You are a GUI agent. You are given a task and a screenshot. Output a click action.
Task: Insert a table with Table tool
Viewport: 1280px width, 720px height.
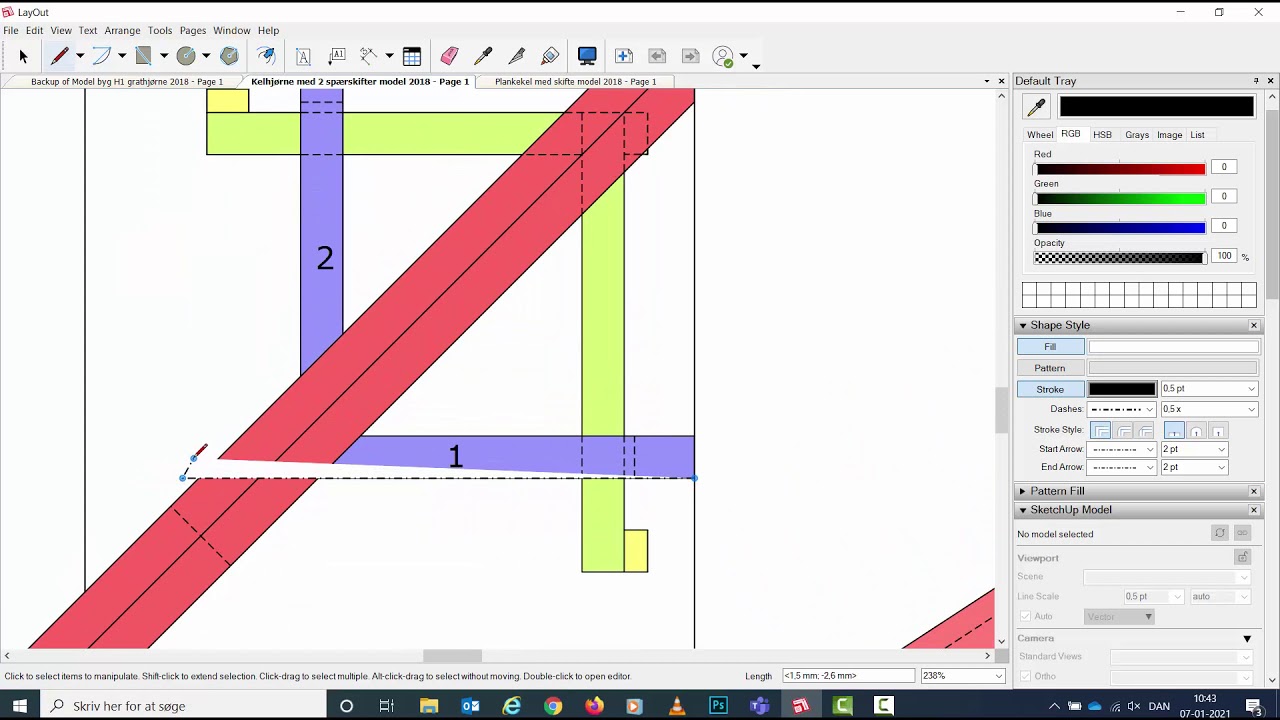412,57
